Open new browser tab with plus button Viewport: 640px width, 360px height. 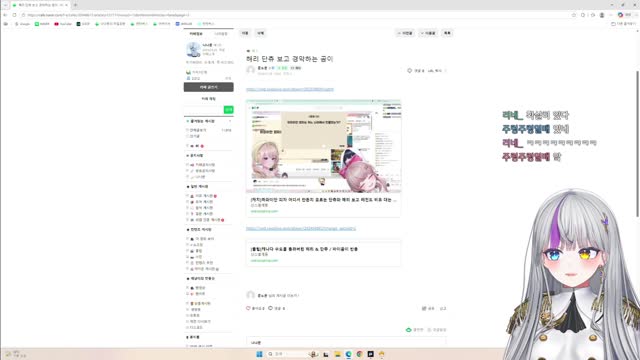tap(75, 5)
